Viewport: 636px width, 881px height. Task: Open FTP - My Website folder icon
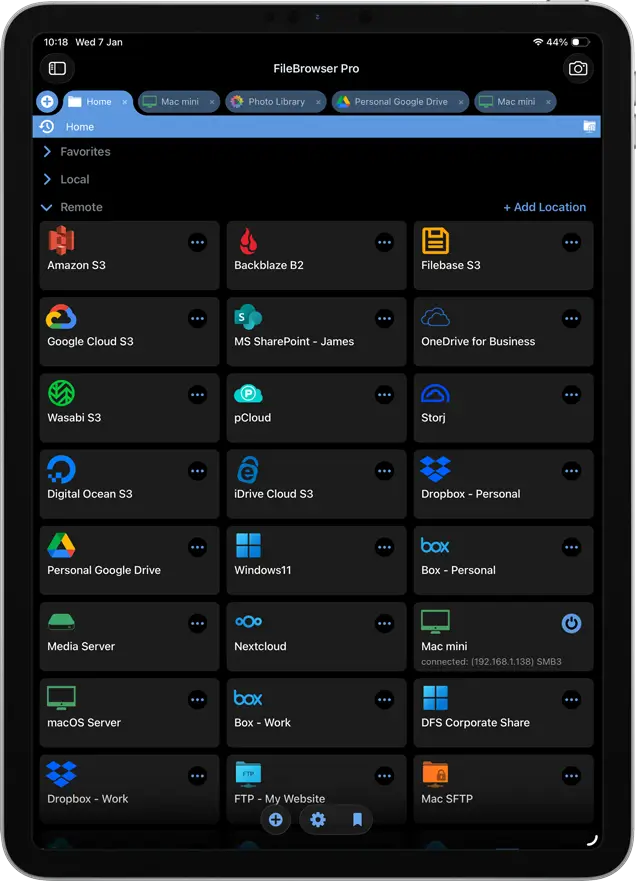point(248,774)
